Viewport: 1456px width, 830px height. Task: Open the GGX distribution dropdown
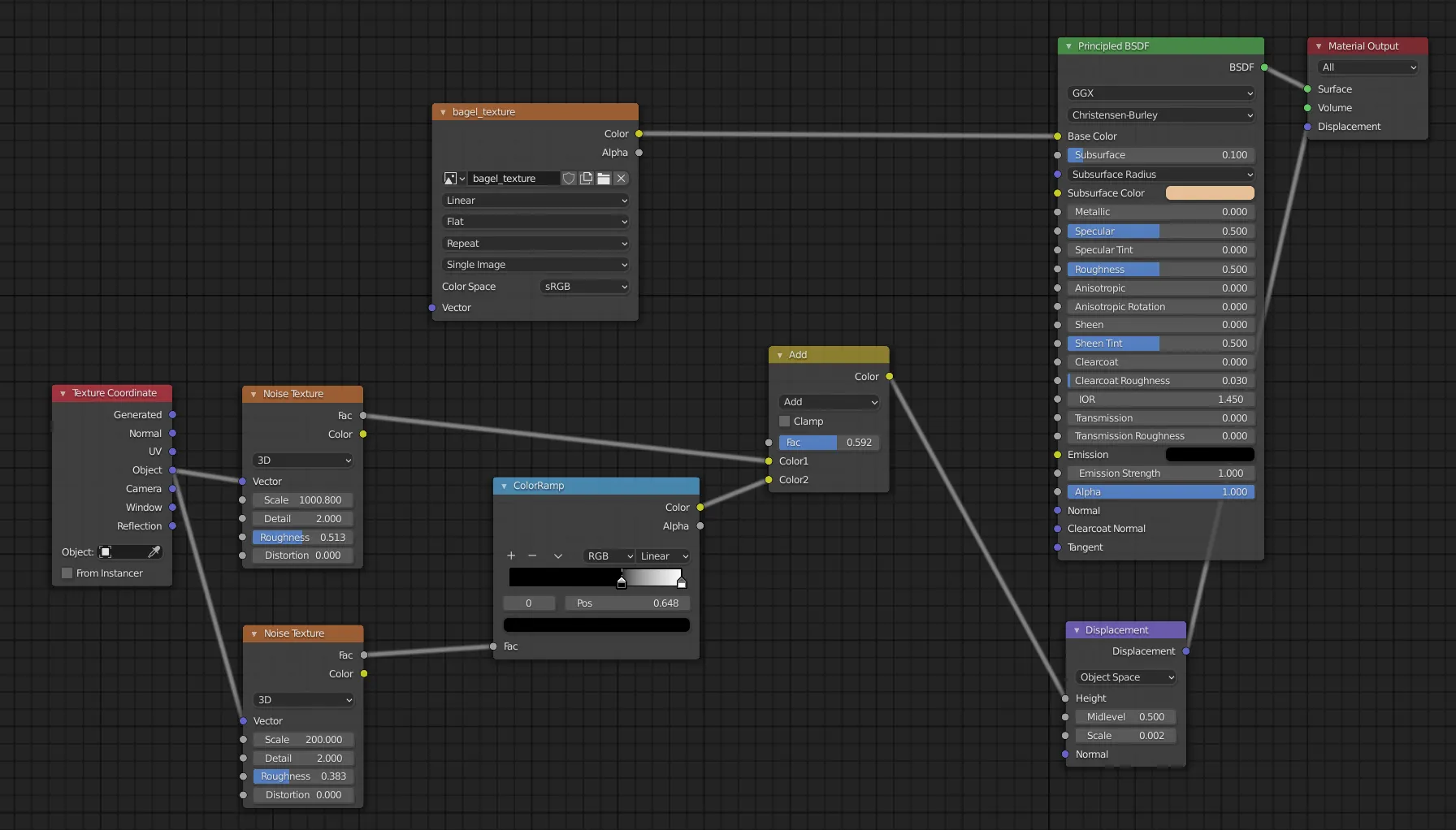click(1160, 93)
